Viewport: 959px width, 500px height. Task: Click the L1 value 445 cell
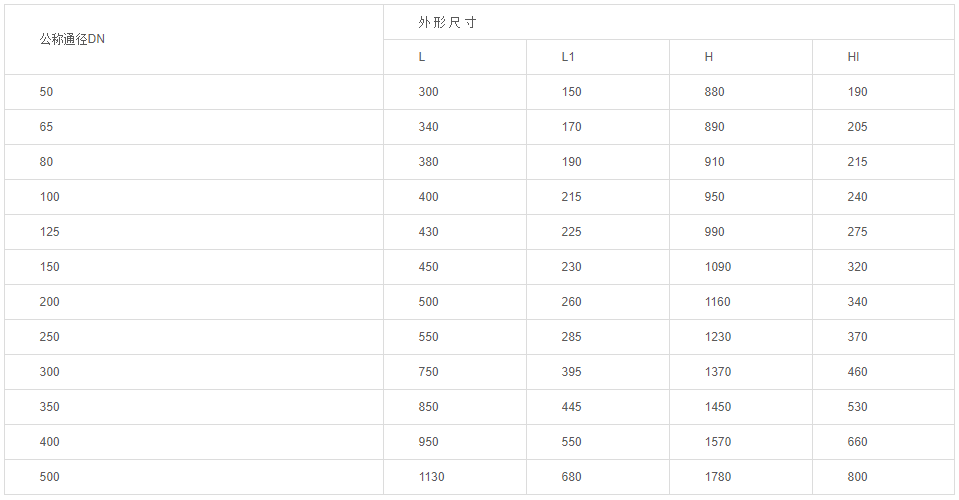tap(571, 407)
